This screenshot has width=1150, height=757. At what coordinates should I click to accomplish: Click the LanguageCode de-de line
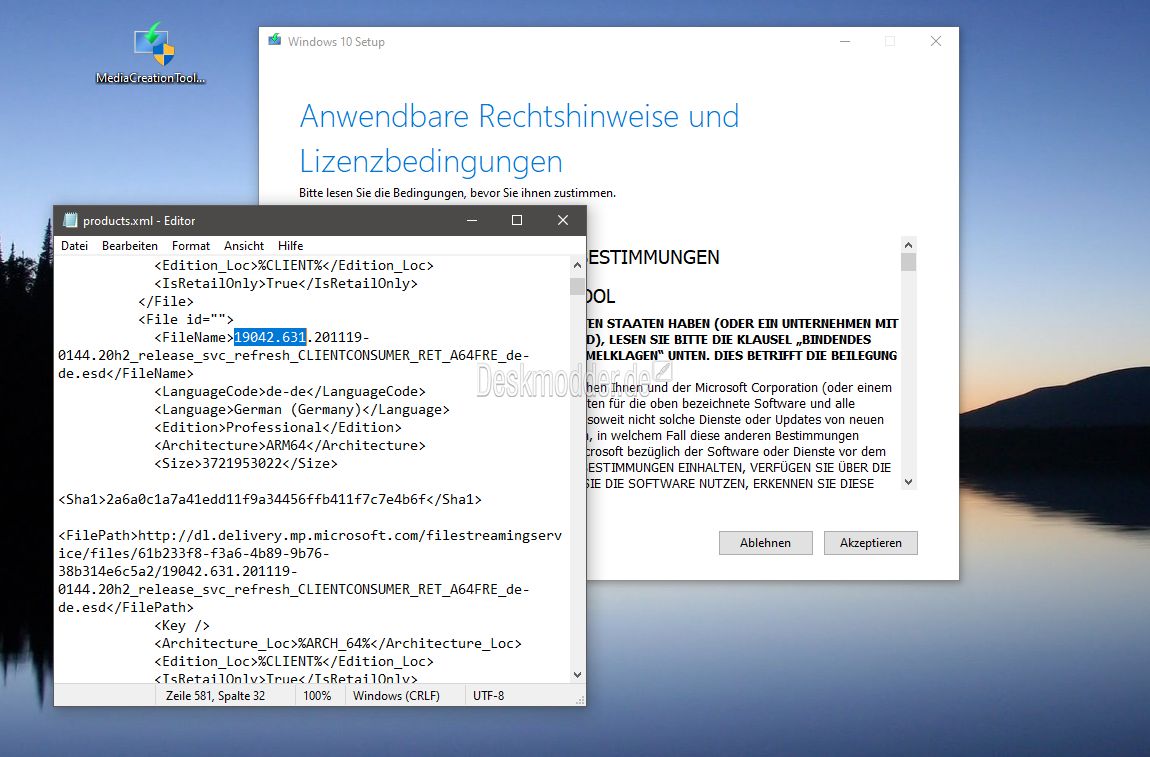click(290, 392)
